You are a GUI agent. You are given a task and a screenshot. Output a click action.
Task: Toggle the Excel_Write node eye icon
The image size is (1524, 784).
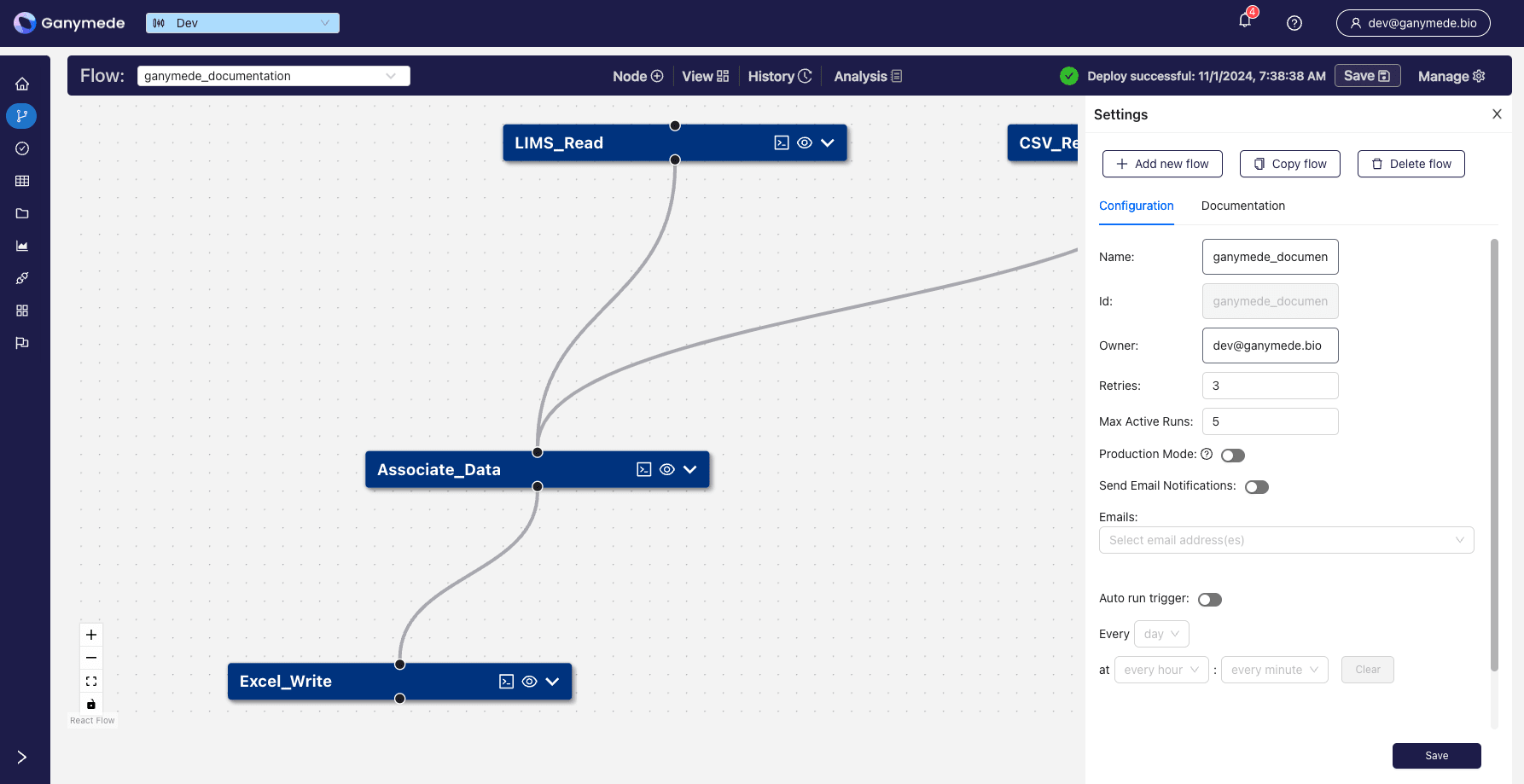pos(530,681)
